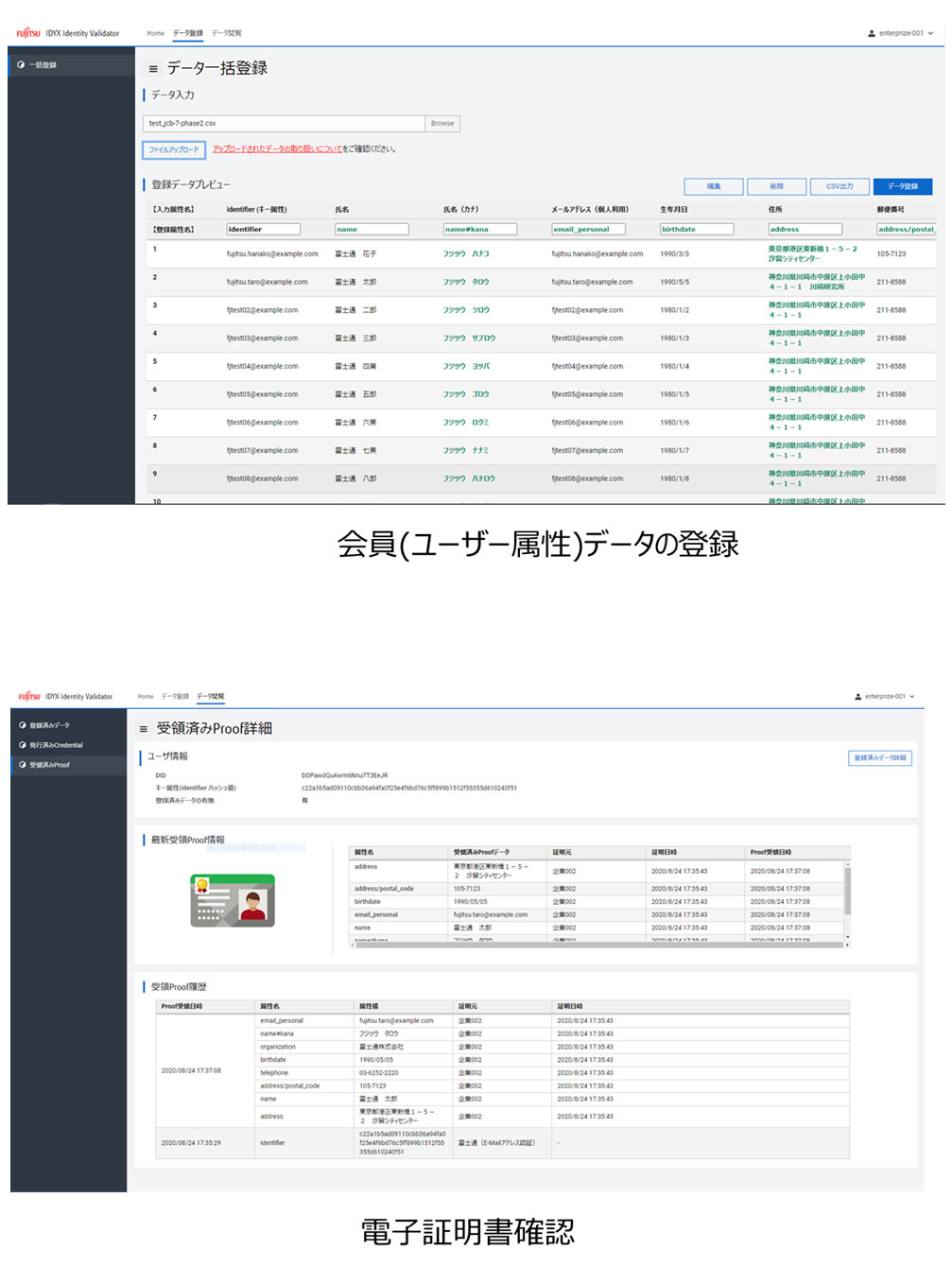Switch to the データ閲覧 tab in upper header
Screen dimensions: 952x1267
[227, 33]
